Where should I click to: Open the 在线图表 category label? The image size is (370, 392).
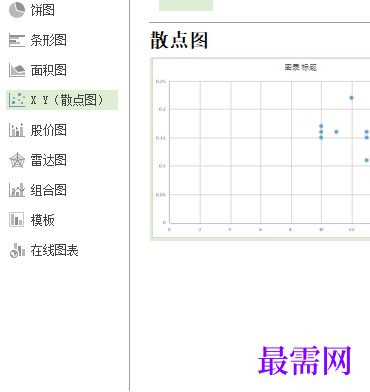pos(55,250)
